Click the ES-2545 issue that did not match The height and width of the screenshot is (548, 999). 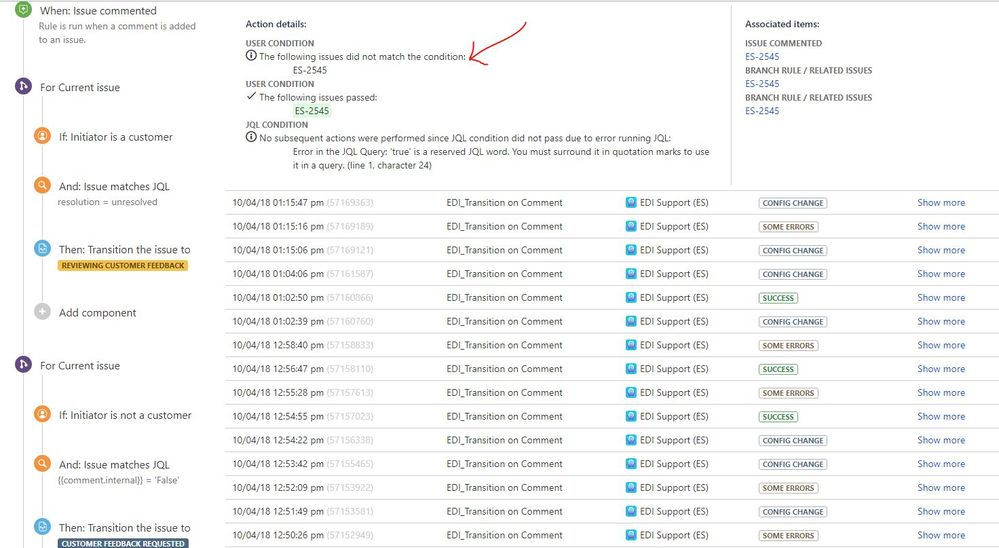coord(310,70)
